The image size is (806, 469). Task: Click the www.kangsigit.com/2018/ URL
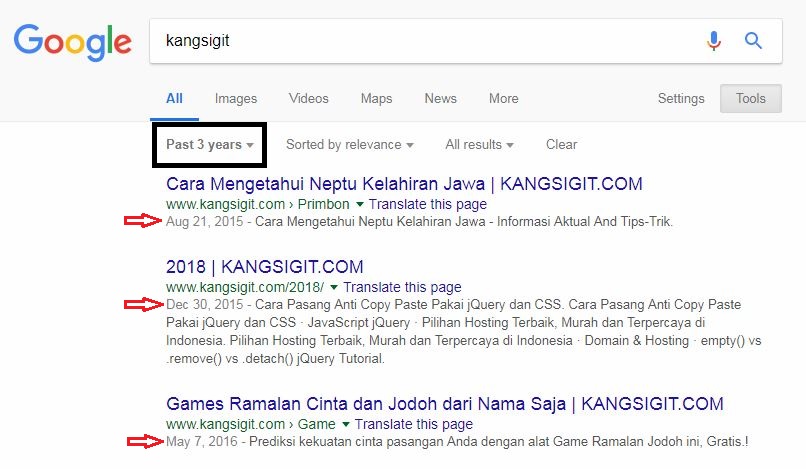click(x=245, y=287)
